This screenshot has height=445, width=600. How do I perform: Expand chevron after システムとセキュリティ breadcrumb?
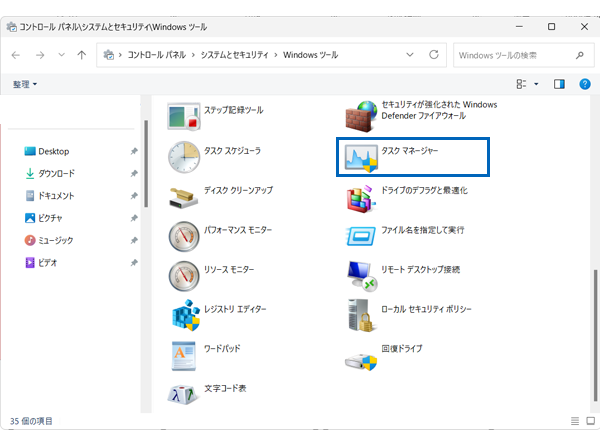276,55
